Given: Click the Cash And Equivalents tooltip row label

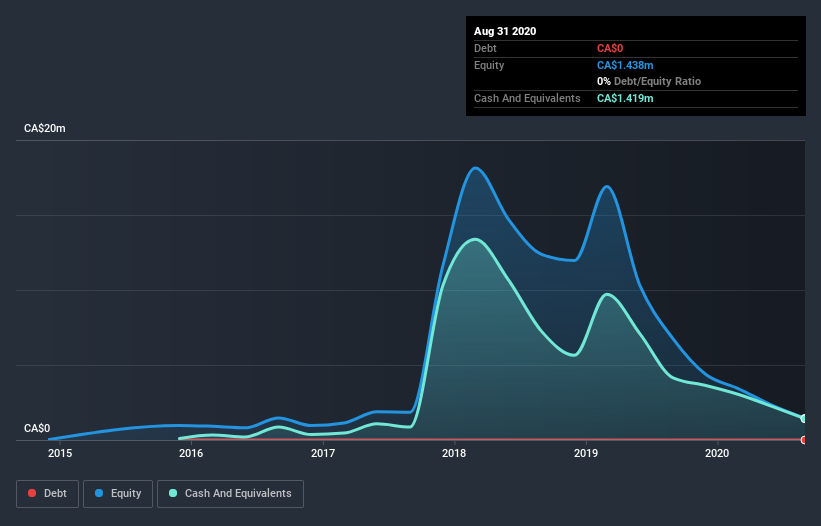Looking at the screenshot, I should pos(527,98).
